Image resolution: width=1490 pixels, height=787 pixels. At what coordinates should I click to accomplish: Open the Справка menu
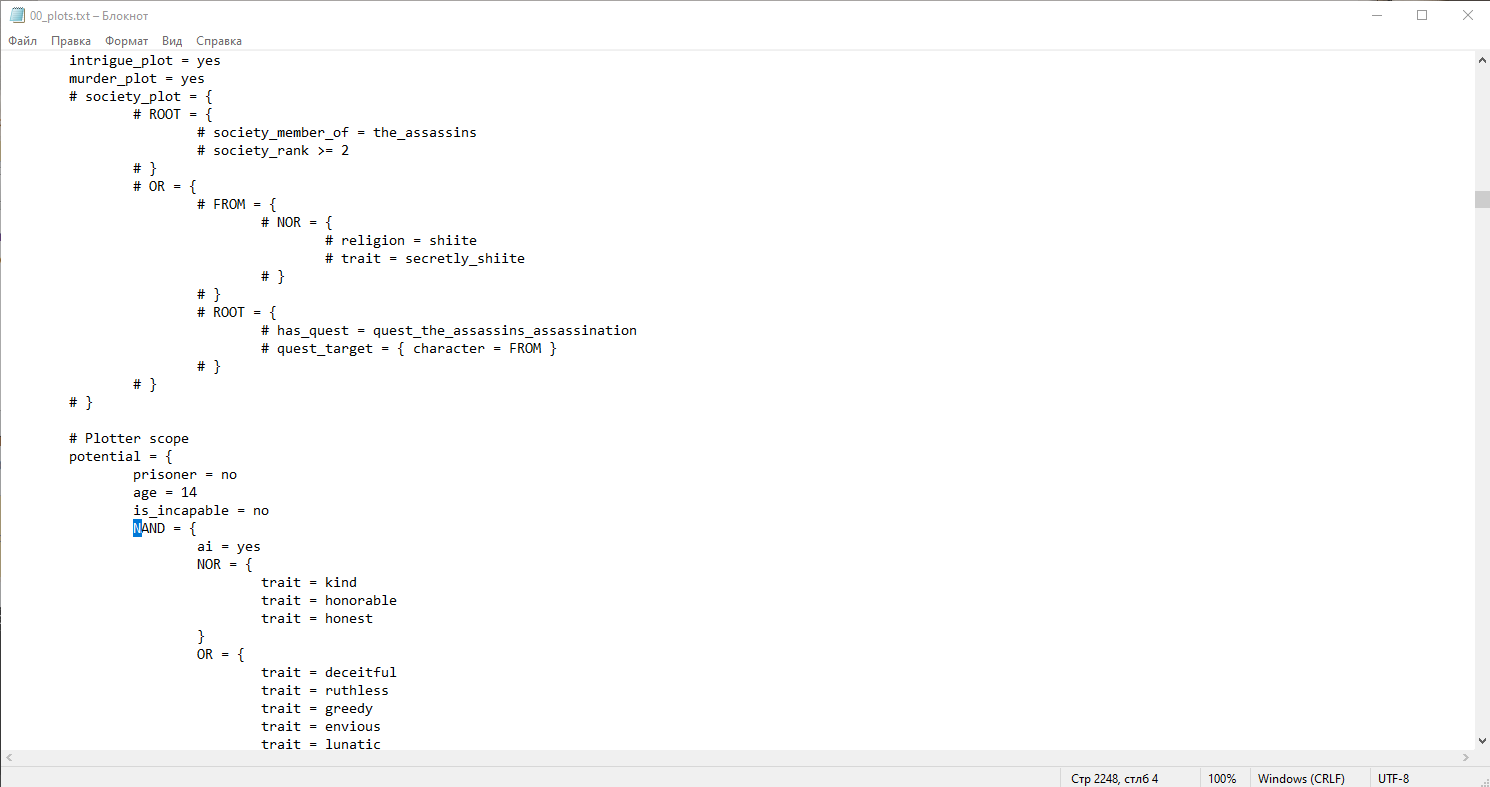pos(219,41)
